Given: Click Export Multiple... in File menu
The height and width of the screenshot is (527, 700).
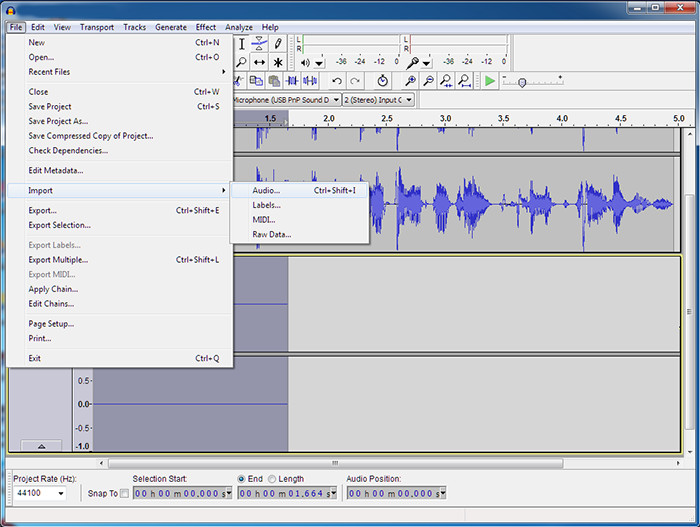Looking at the screenshot, I should point(58,260).
